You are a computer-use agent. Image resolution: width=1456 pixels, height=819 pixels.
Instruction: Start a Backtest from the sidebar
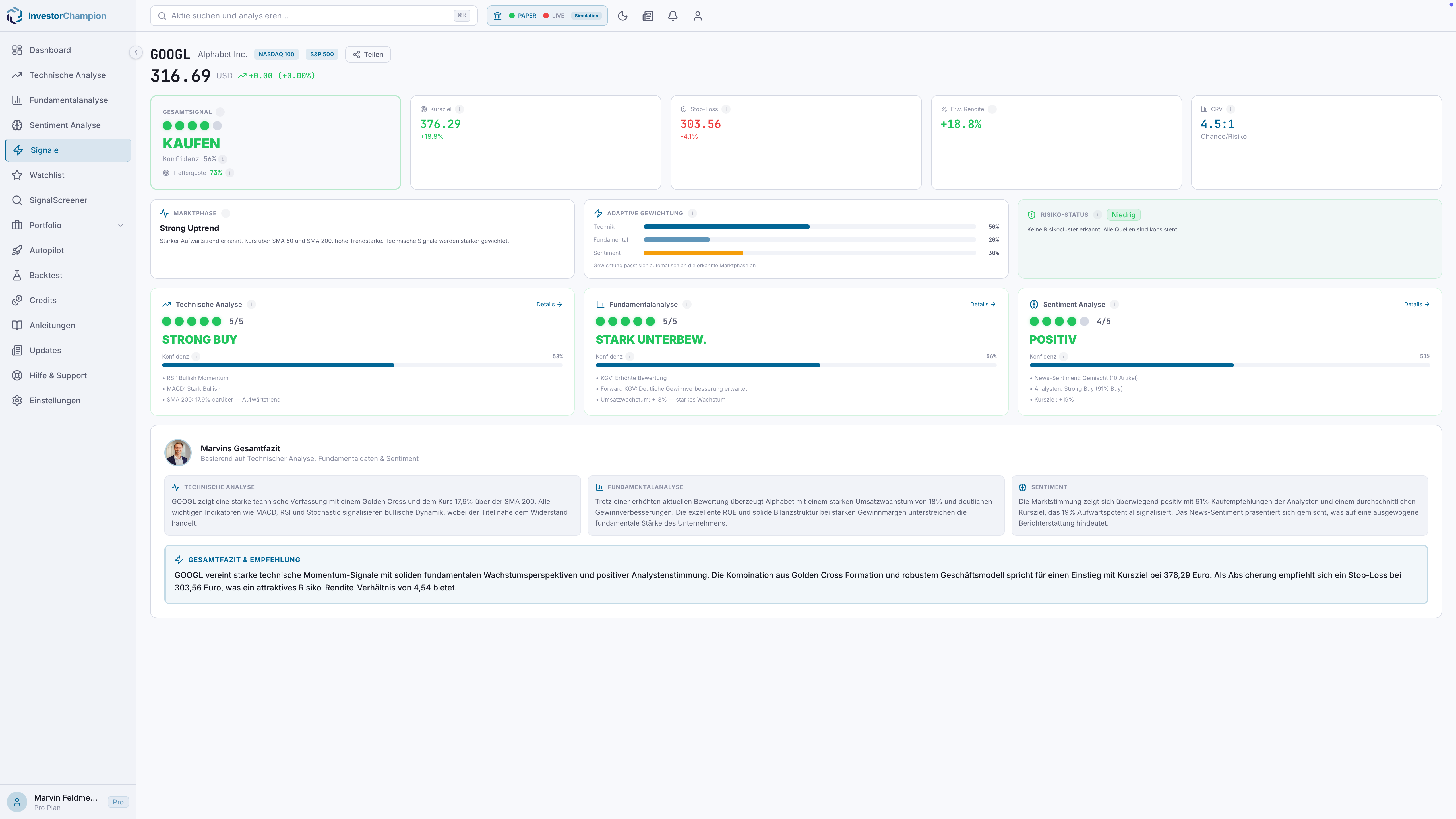(x=46, y=275)
